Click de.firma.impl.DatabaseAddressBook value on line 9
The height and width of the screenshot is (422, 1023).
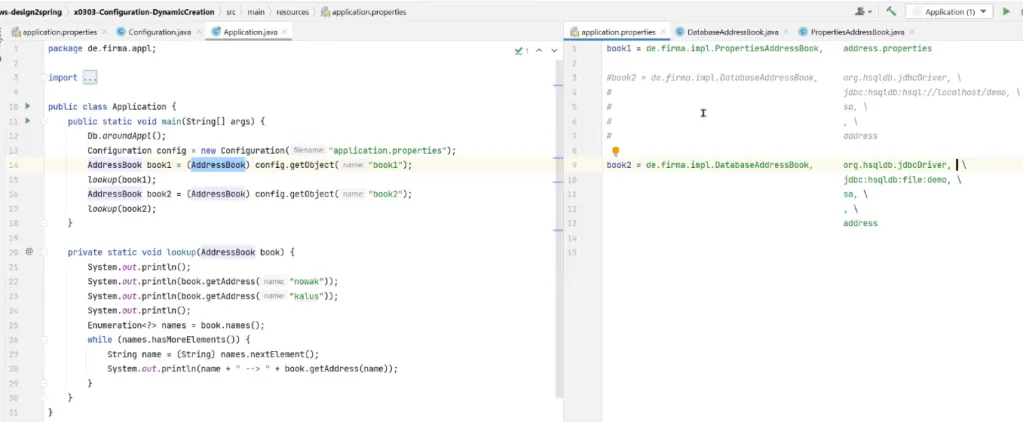click(x=729, y=165)
